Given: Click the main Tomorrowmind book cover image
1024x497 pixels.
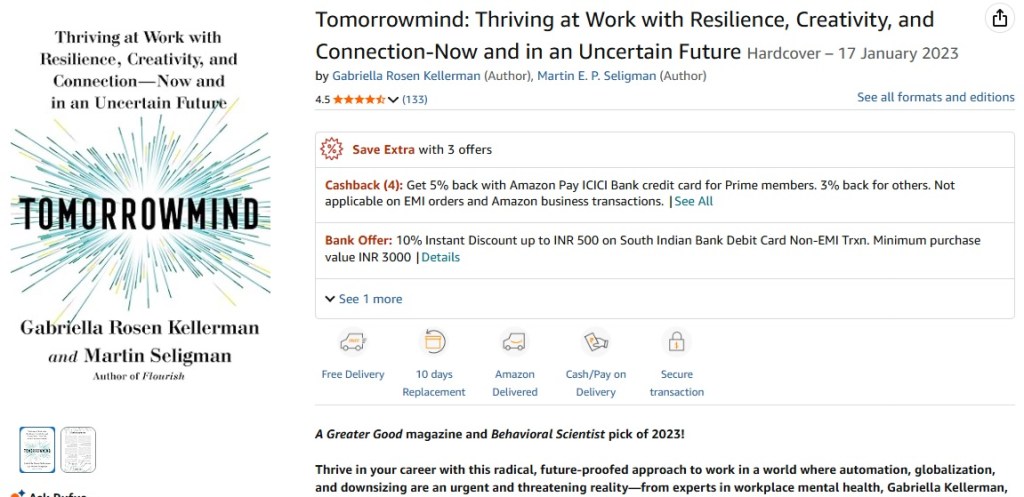Looking at the screenshot, I should (x=140, y=205).
